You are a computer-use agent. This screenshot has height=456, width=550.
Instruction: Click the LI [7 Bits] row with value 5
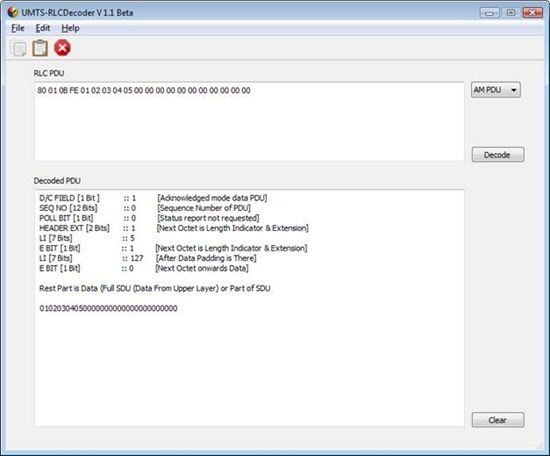(x=87, y=238)
